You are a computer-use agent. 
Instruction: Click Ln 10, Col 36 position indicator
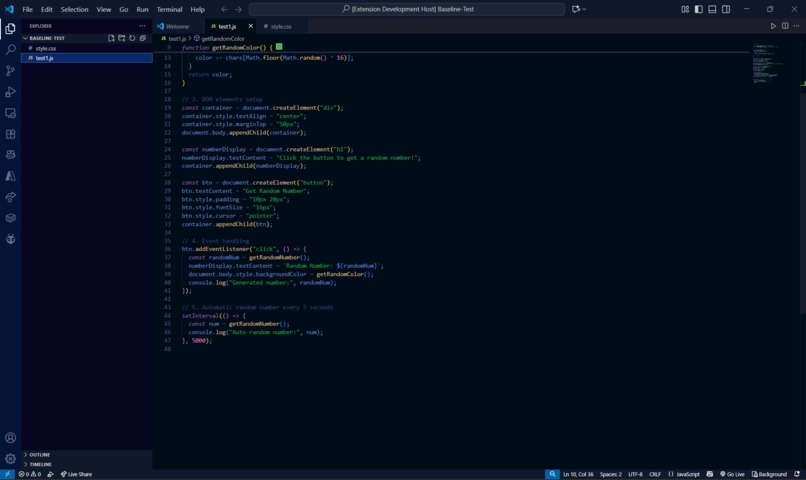pos(578,474)
